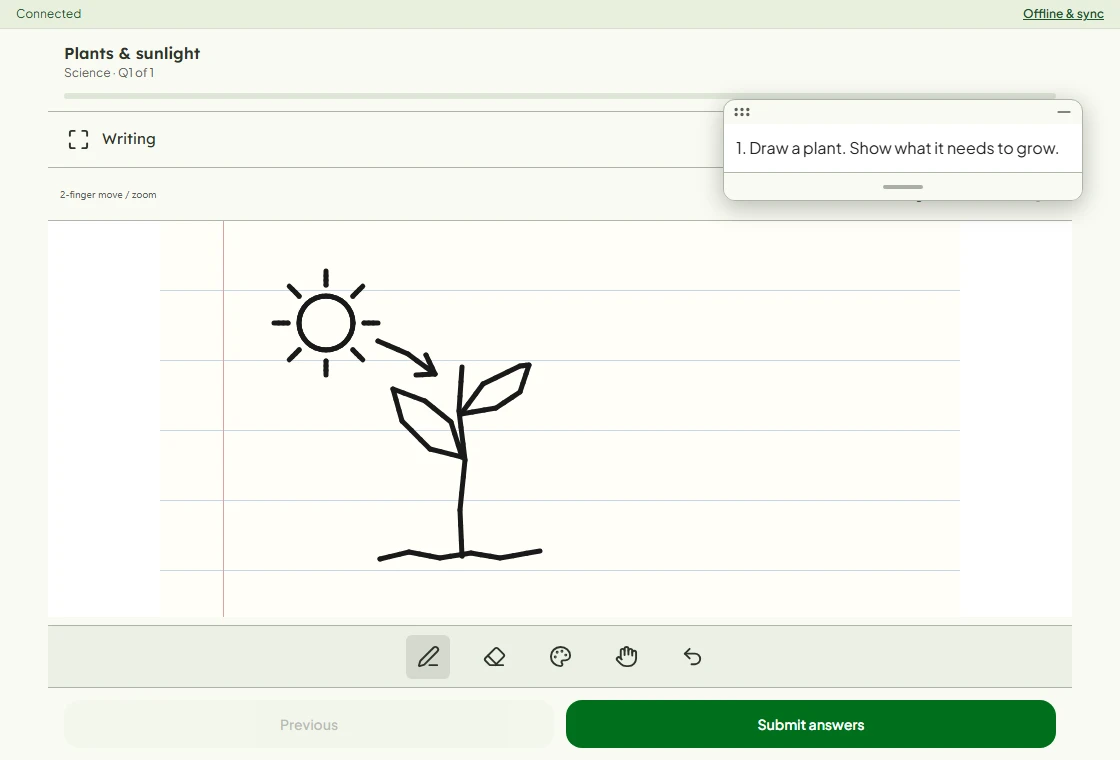Click the 'Connected' status text

[x=49, y=14]
